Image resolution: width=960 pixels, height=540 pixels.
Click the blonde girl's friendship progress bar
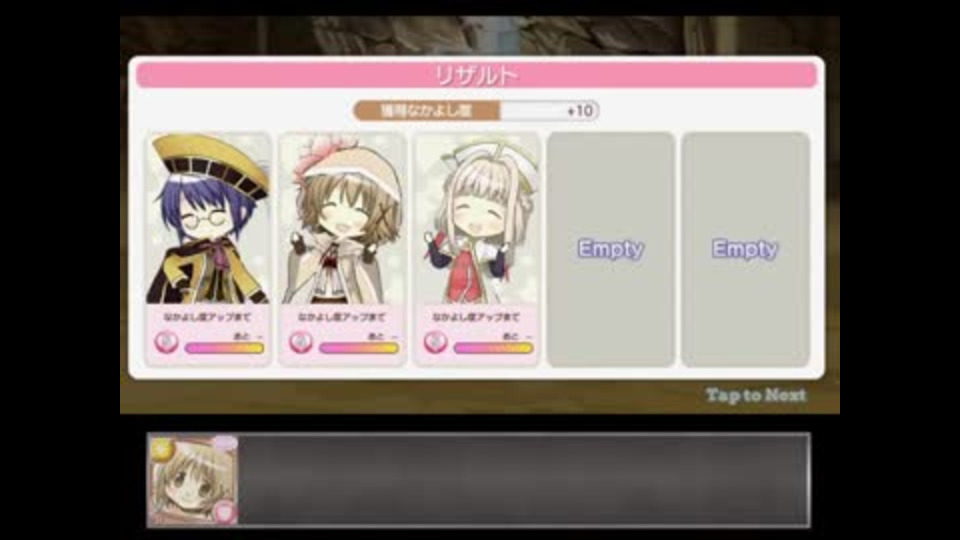click(x=493, y=348)
